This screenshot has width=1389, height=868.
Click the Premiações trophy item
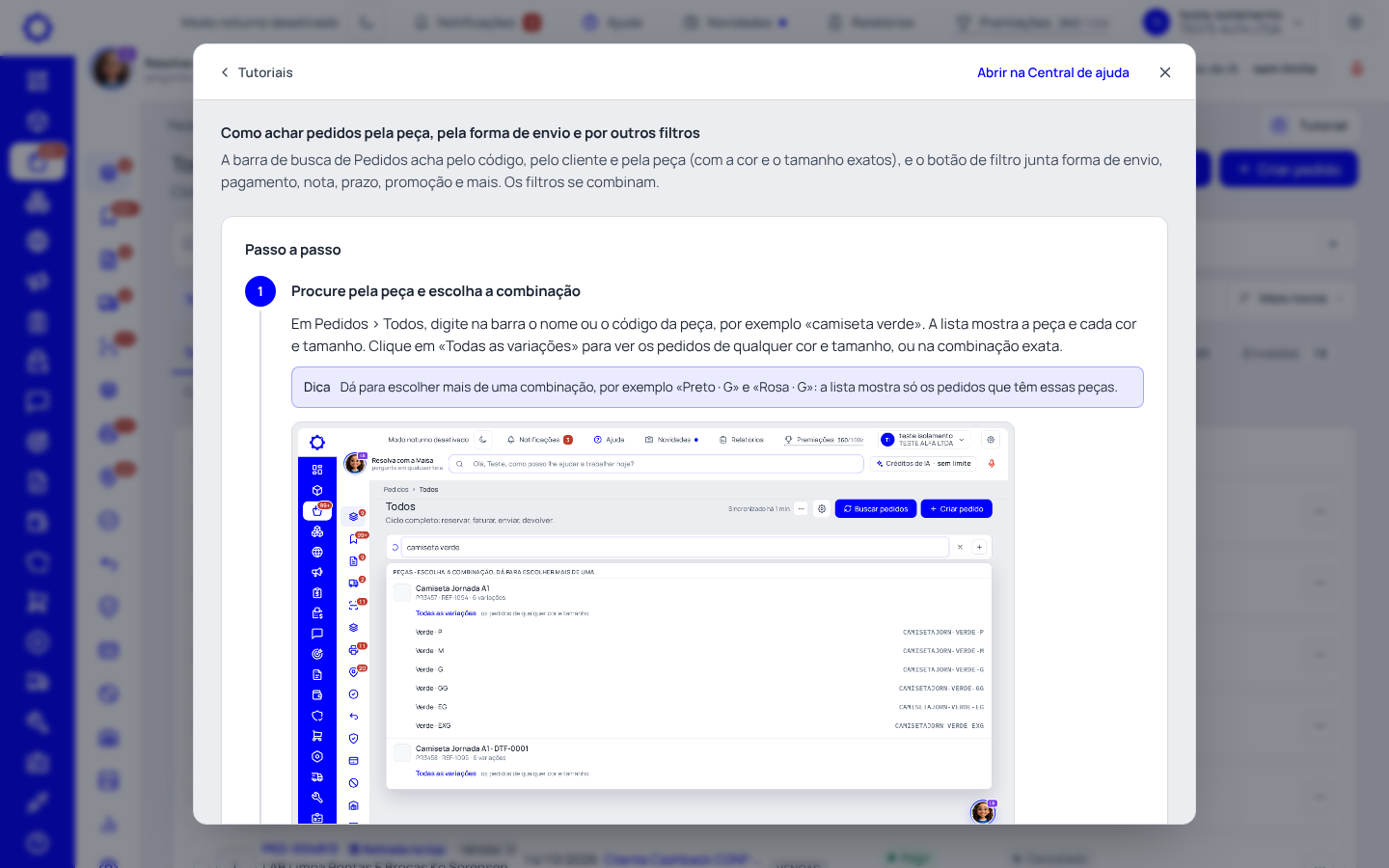(1031, 21)
